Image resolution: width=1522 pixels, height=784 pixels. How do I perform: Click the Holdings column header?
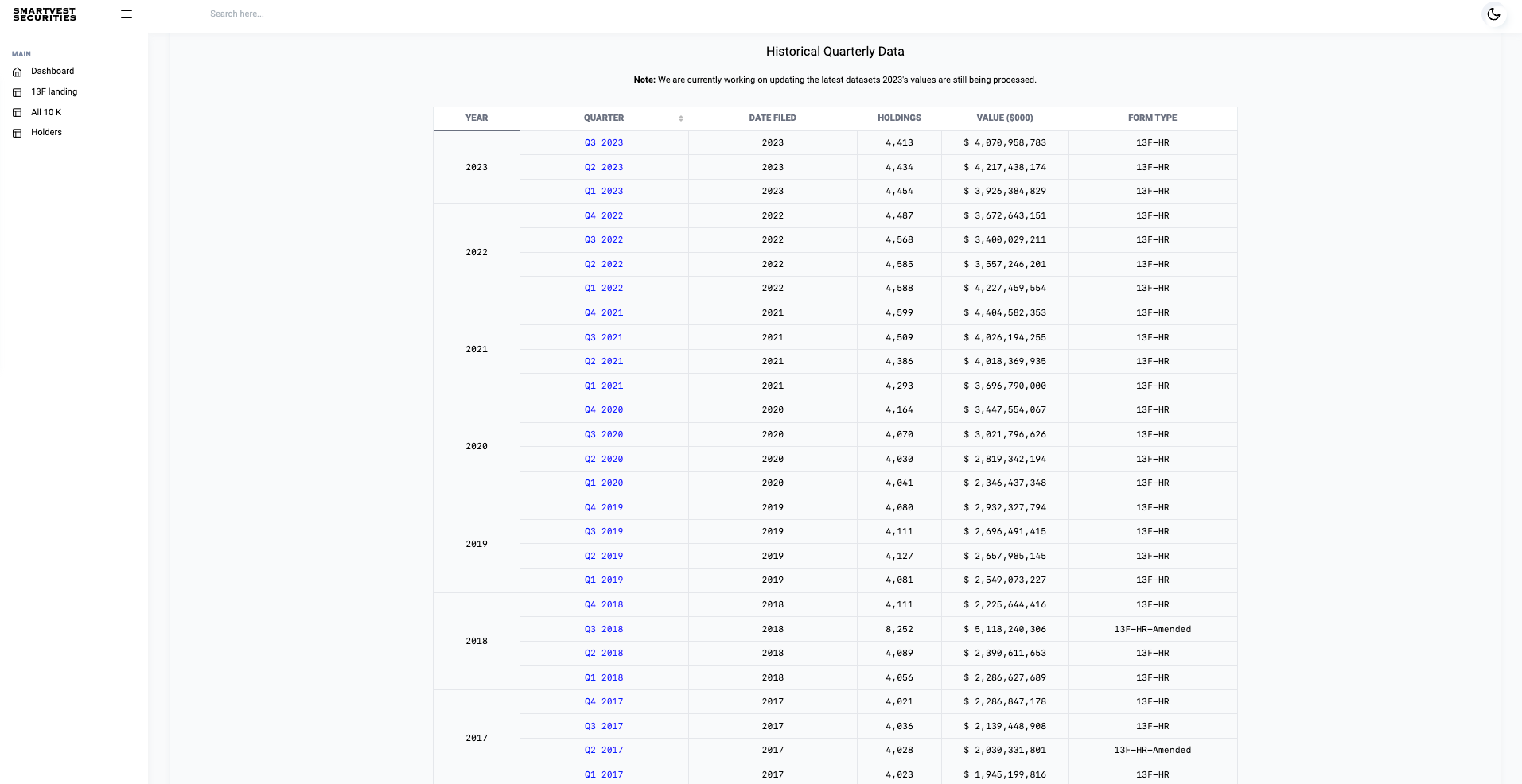[899, 118]
